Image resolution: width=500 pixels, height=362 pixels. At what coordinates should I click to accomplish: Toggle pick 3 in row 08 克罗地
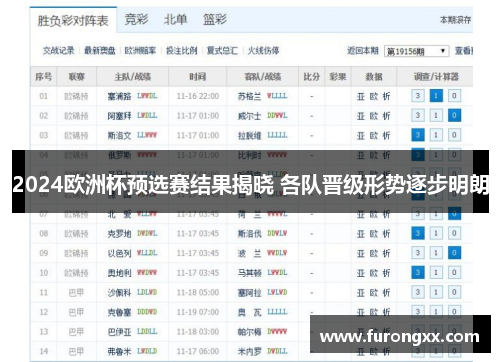tap(418, 233)
